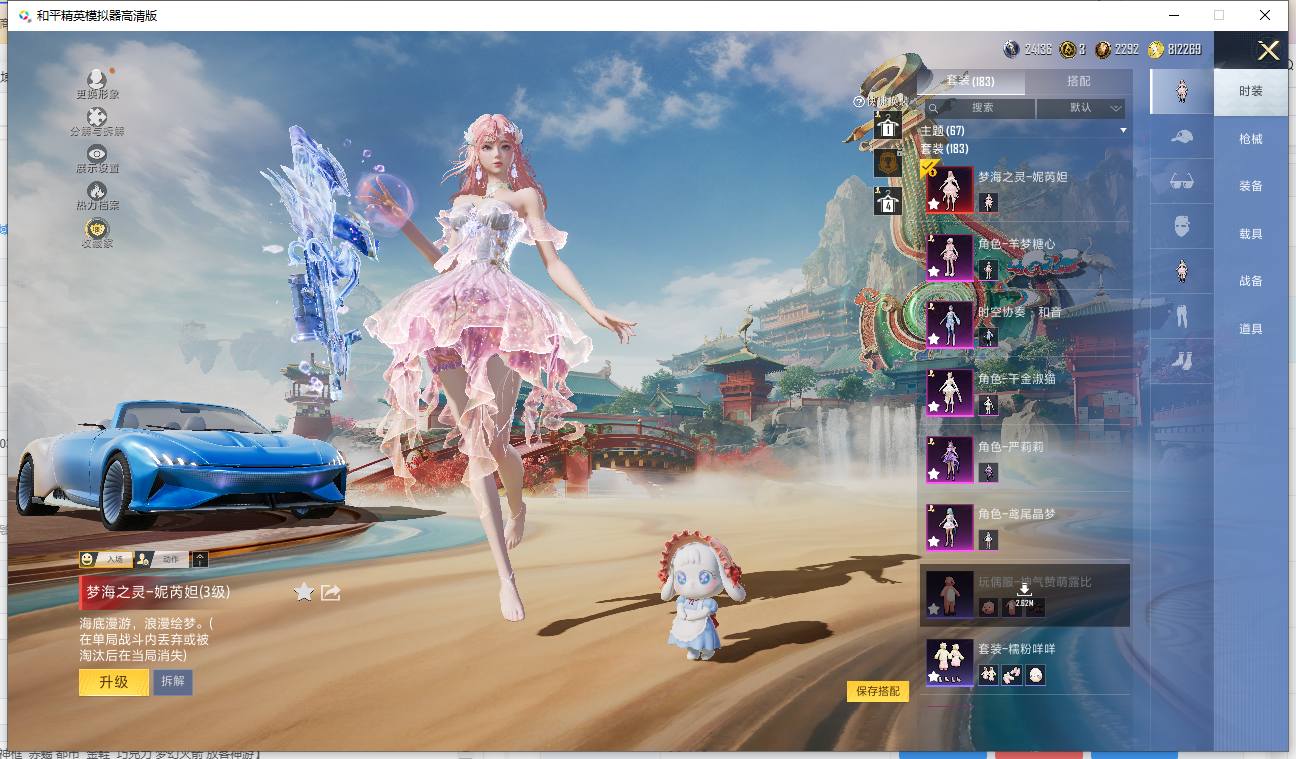Image resolution: width=1296 pixels, height=759 pixels.
Task: Click the 角色-鸢尾晶梦 outfit name
Action: click(x=1017, y=514)
